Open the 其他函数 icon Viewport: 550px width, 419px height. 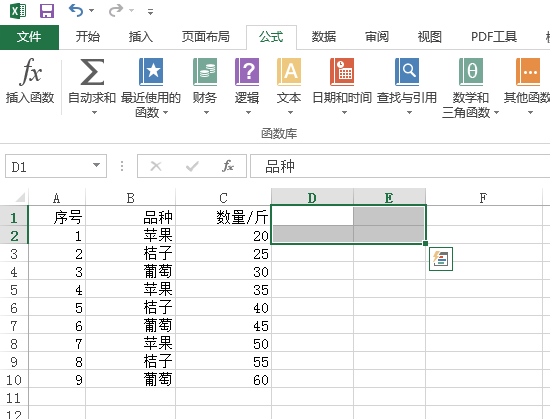528,72
